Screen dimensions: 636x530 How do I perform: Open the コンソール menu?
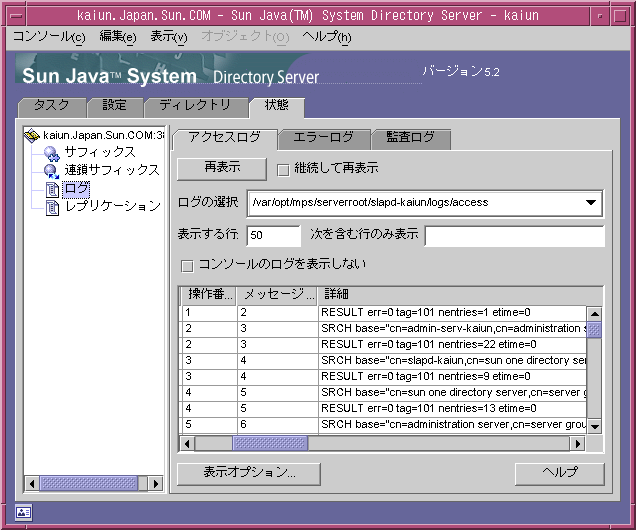[49, 36]
